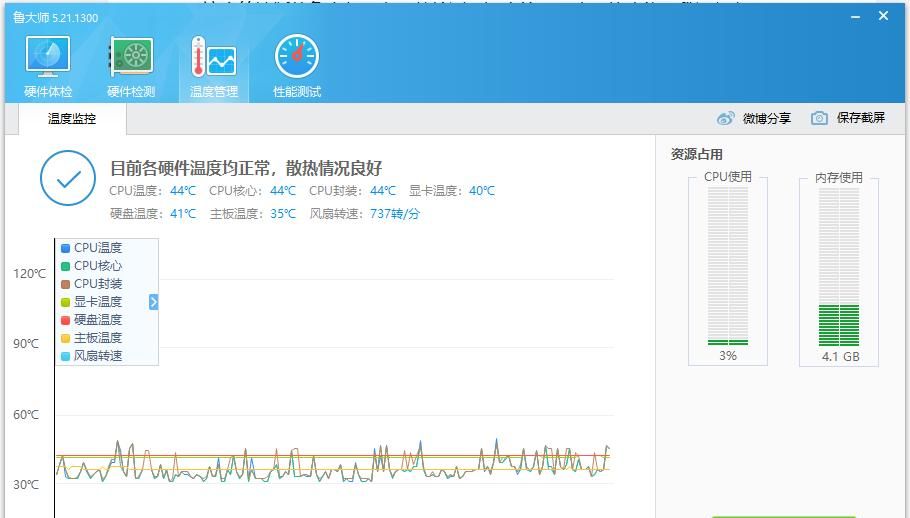Click the 内存使用 memory bar meter

(839, 266)
